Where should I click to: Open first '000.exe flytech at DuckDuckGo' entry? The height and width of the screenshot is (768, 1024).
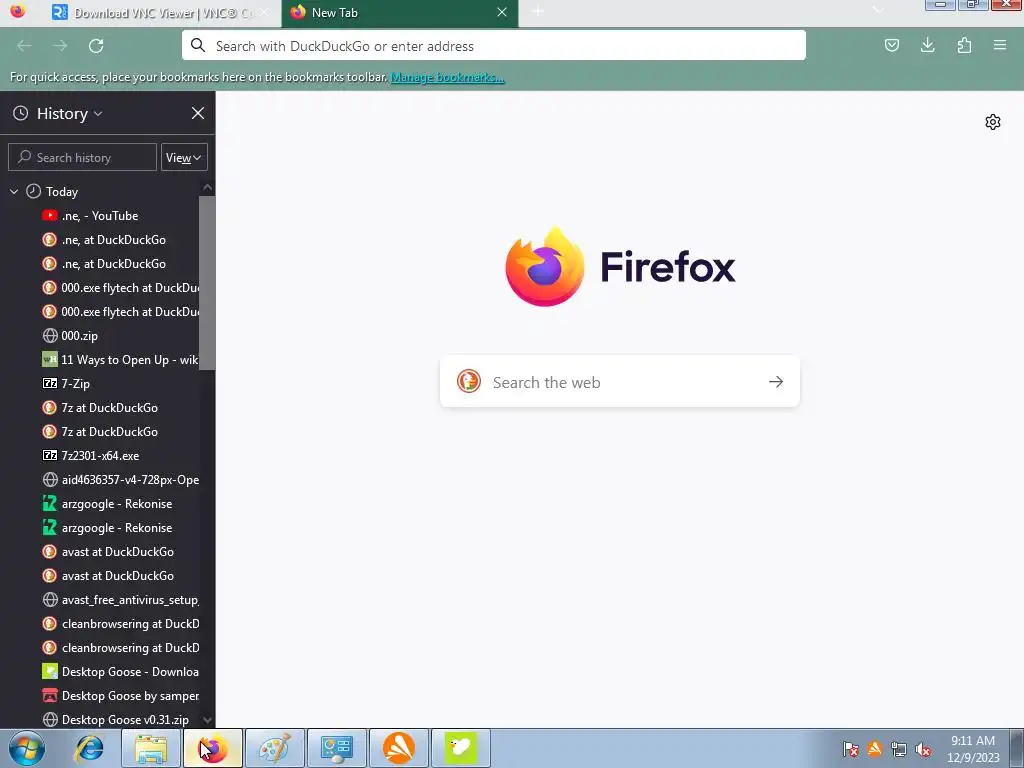coord(120,288)
